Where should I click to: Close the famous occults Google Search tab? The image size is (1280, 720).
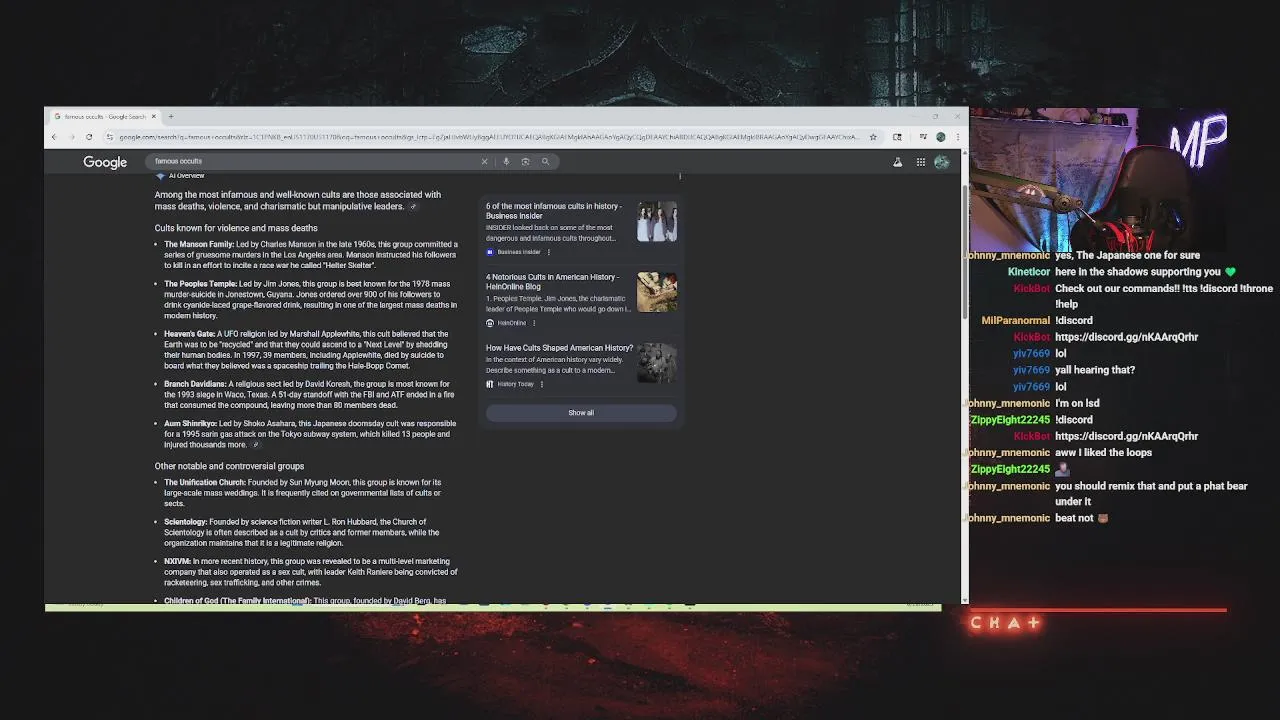tap(154, 117)
